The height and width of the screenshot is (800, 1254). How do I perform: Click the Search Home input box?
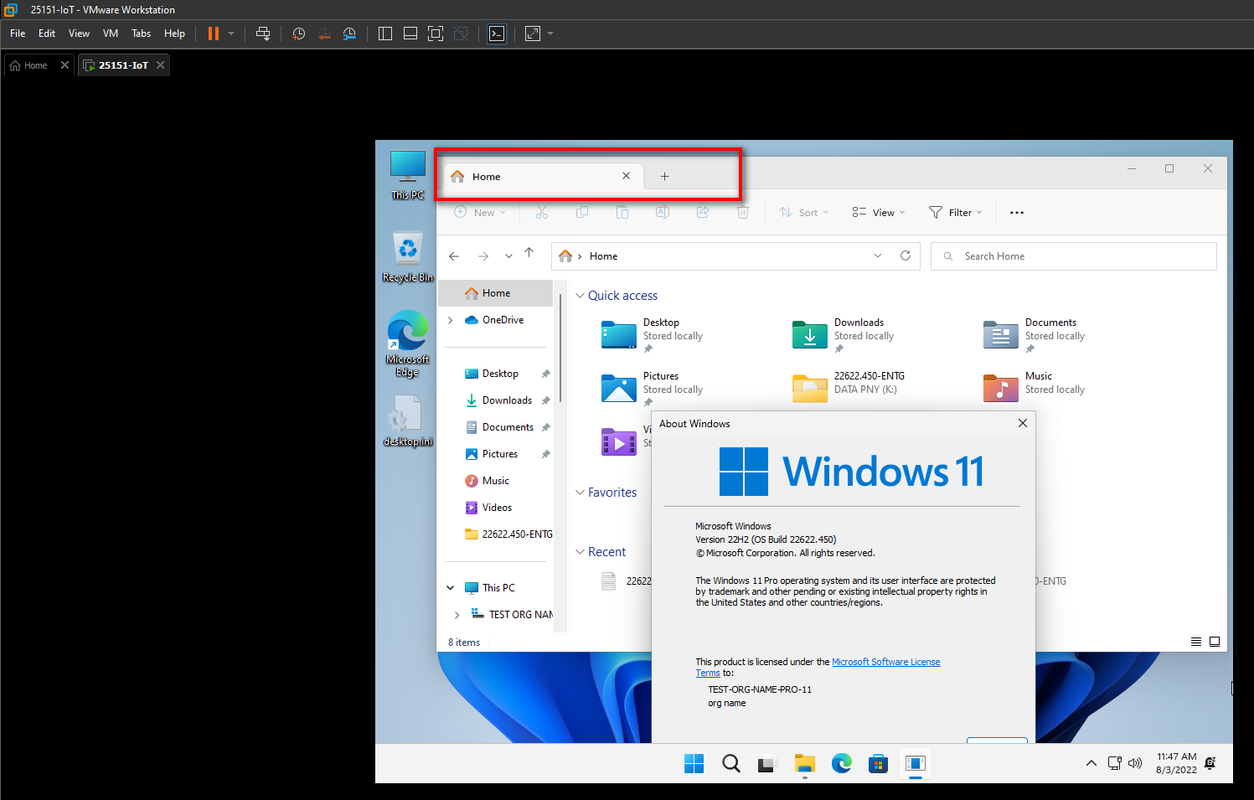1073,256
